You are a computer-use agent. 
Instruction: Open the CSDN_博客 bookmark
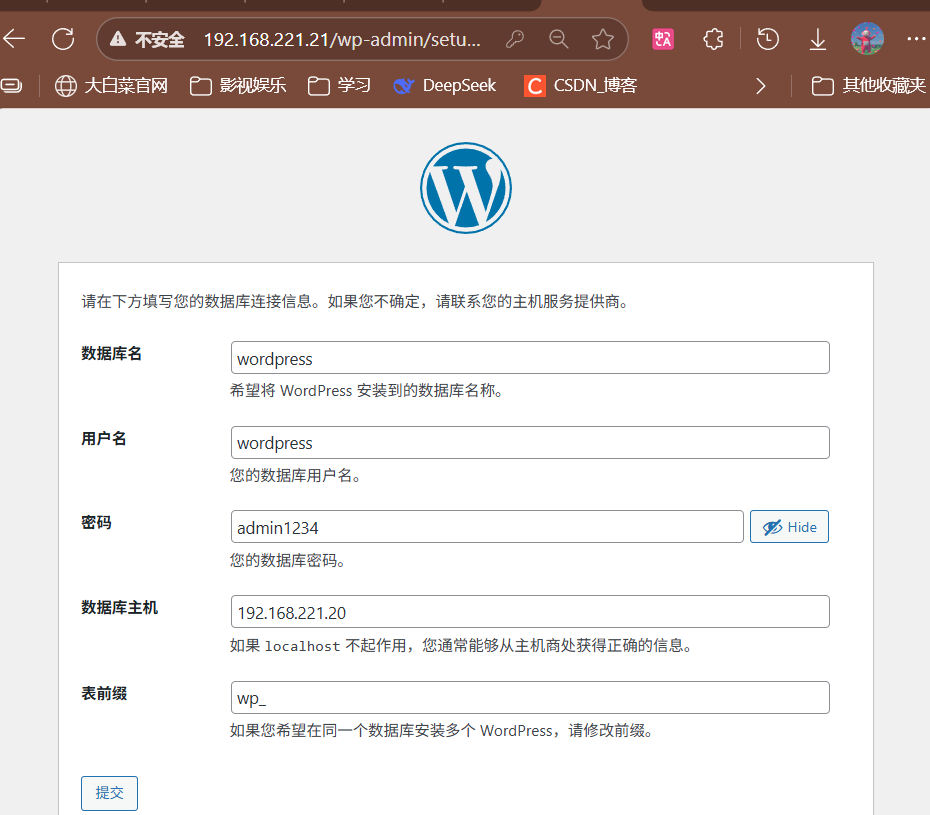tap(580, 85)
